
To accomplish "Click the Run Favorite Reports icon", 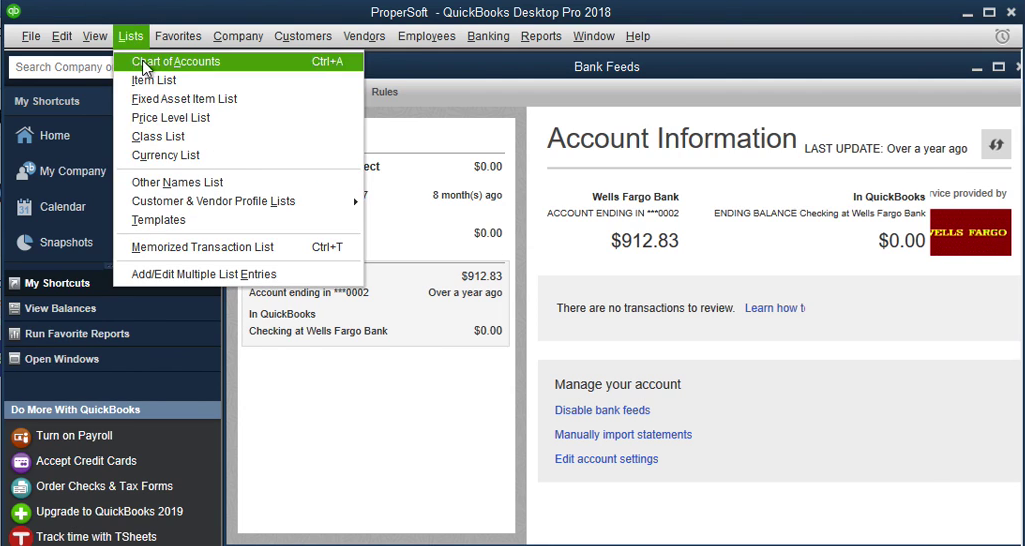I will [14, 333].
